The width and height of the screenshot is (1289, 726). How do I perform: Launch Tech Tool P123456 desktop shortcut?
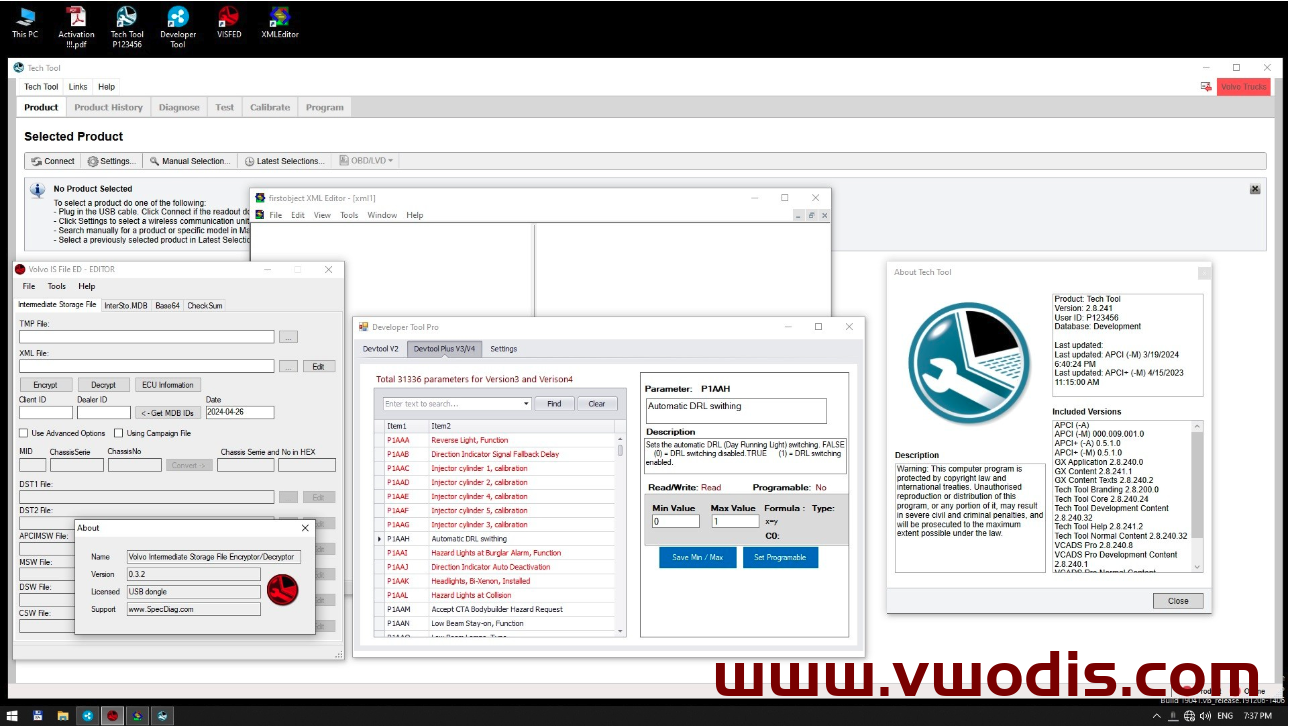[x=127, y=26]
